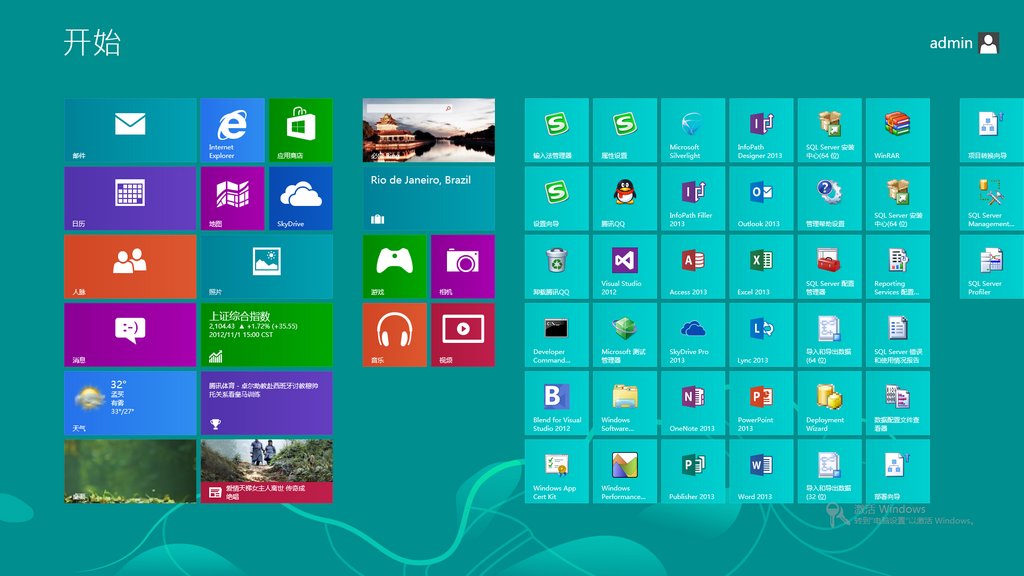This screenshot has height=576, width=1024.
Task: Open PowerPoint 2013 tile
Action: click(x=761, y=402)
